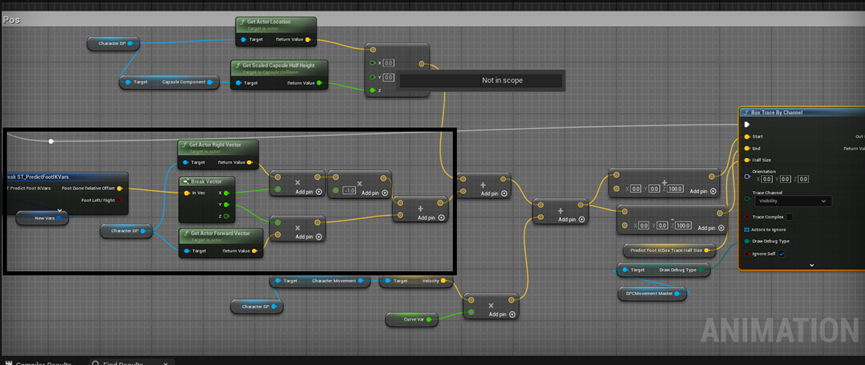Click the Actors to Ignore array pin
This screenshot has height=365, width=865.
[747, 229]
